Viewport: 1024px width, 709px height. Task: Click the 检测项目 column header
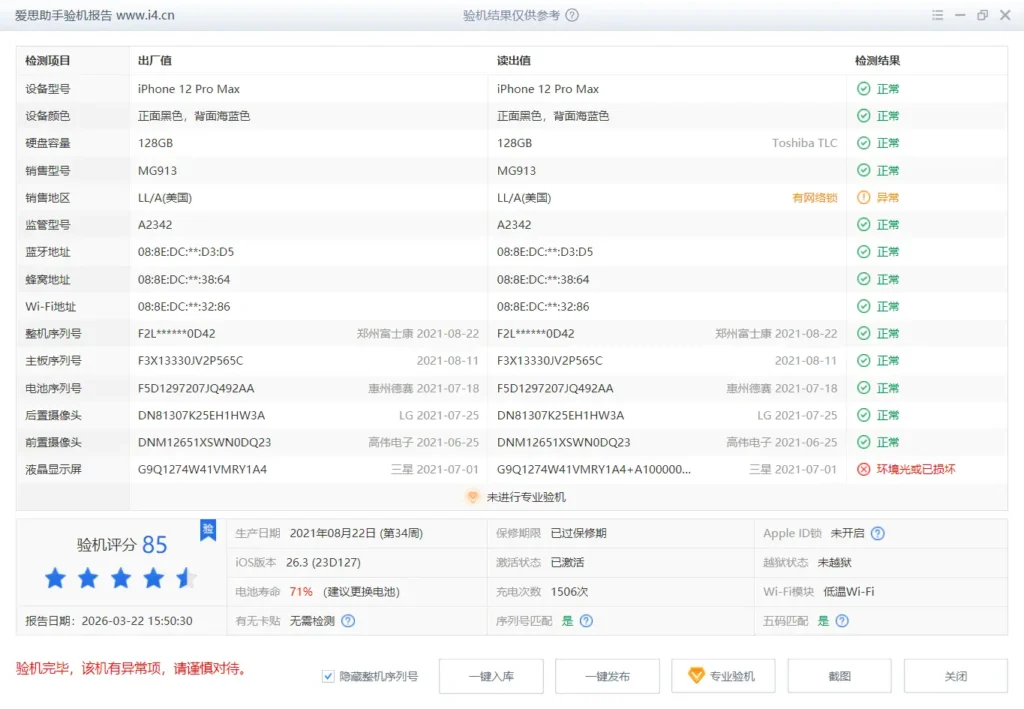pos(48,61)
